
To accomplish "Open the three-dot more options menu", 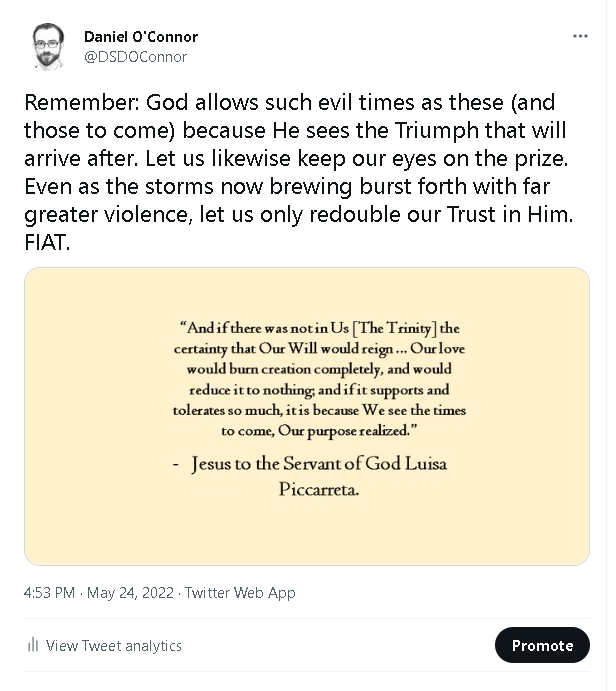I will pos(580,36).
